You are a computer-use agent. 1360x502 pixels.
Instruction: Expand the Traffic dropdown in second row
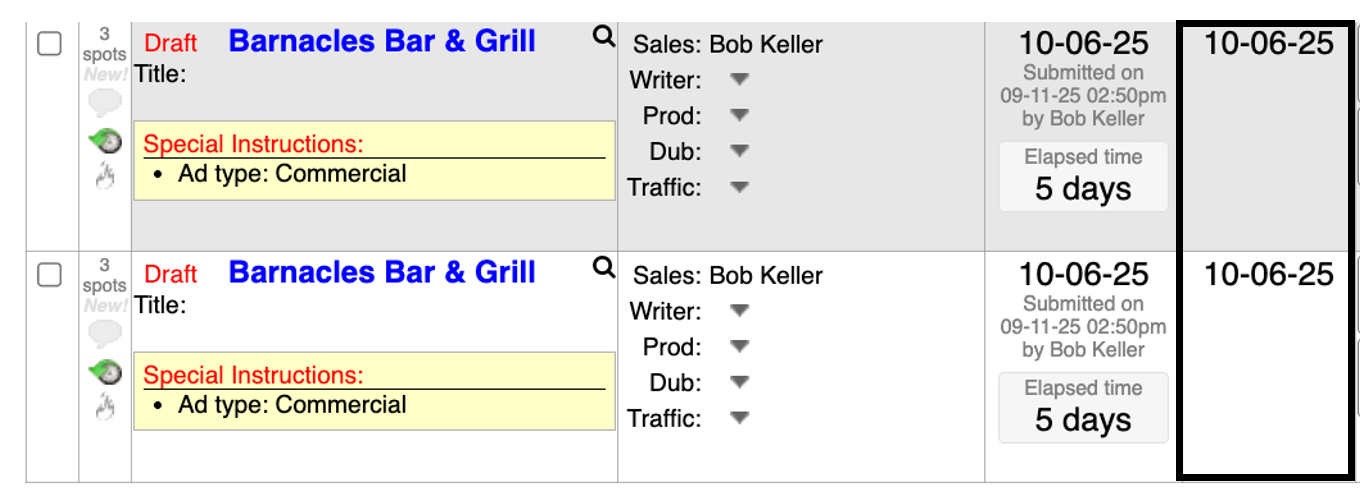[x=739, y=418]
